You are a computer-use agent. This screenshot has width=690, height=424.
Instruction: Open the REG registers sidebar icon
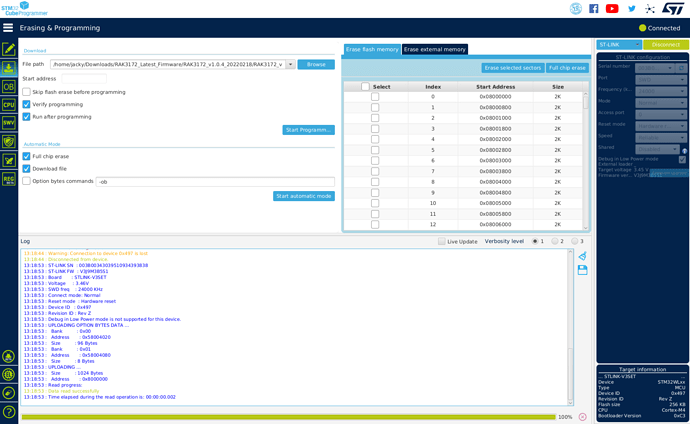click(x=8, y=179)
